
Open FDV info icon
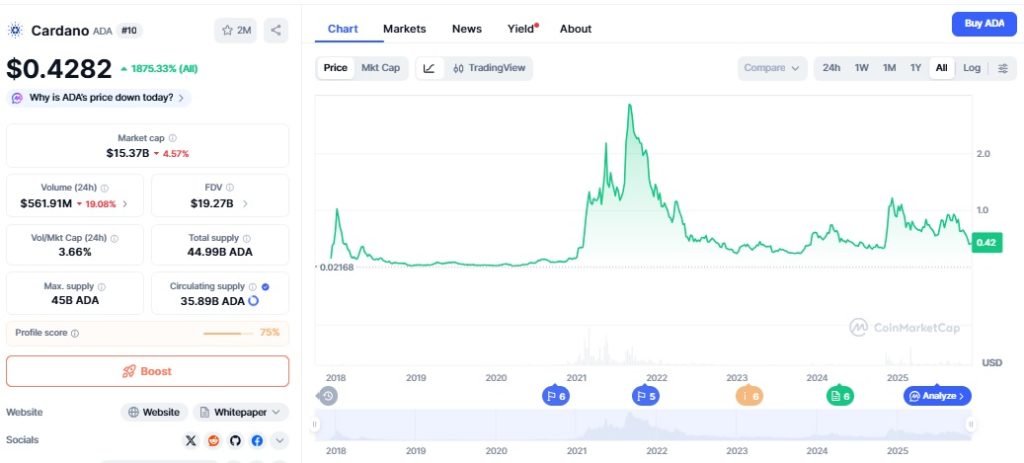click(230, 188)
